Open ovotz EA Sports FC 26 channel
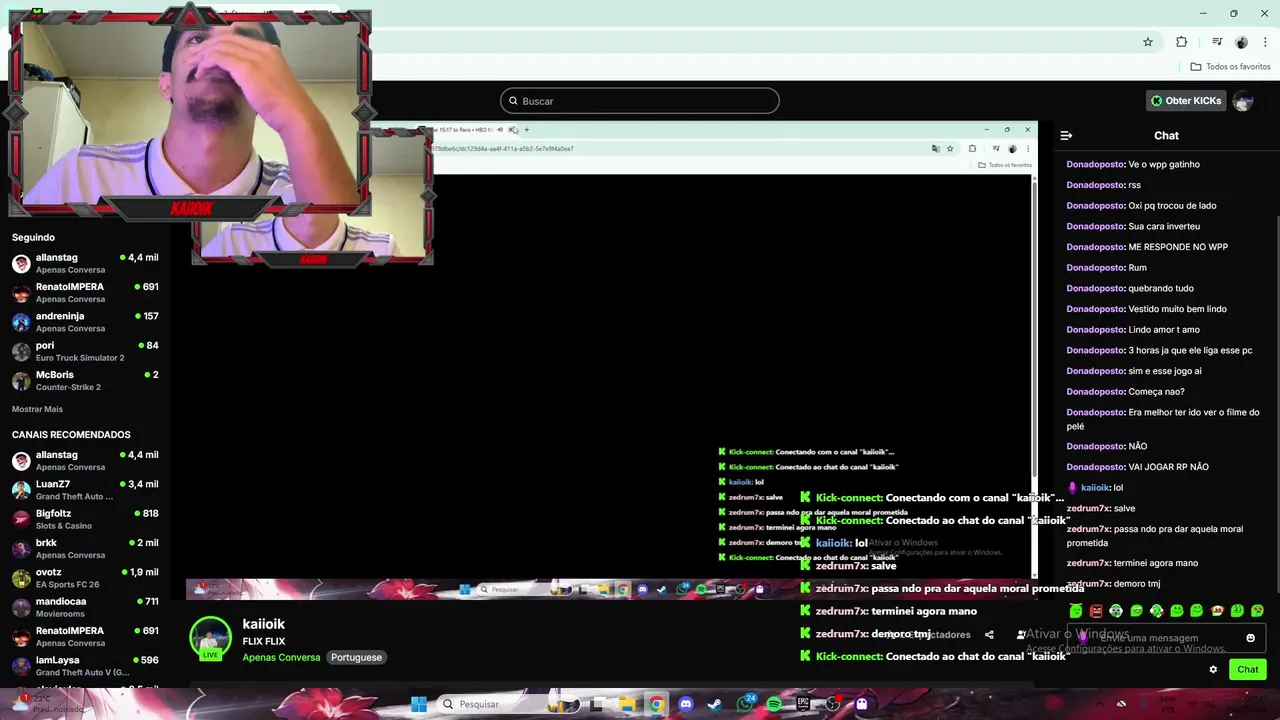This screenshot has width=1280, height=720. tap(86, 577)
